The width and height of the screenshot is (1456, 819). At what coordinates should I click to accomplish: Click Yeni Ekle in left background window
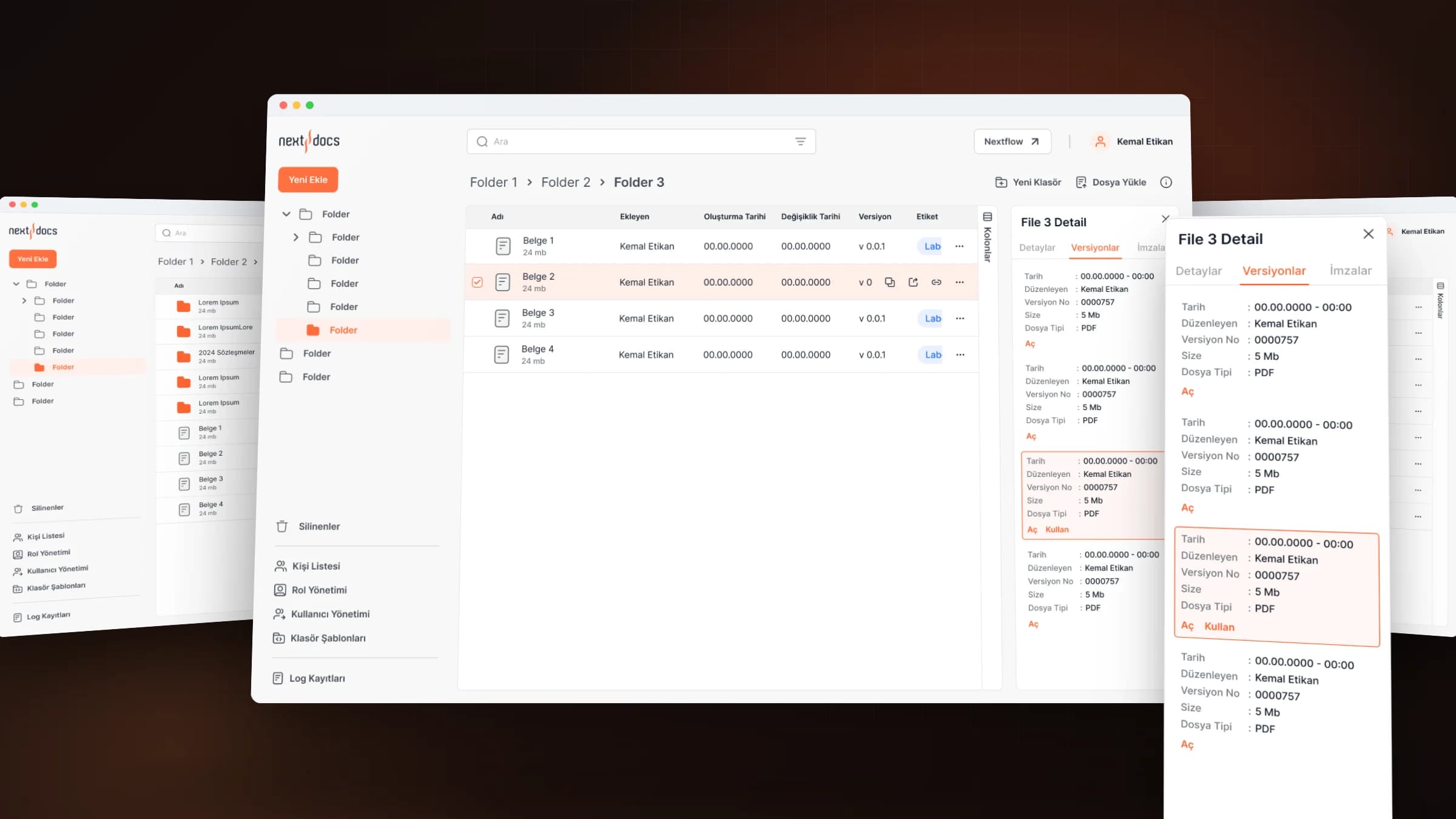tap(33, 259)
